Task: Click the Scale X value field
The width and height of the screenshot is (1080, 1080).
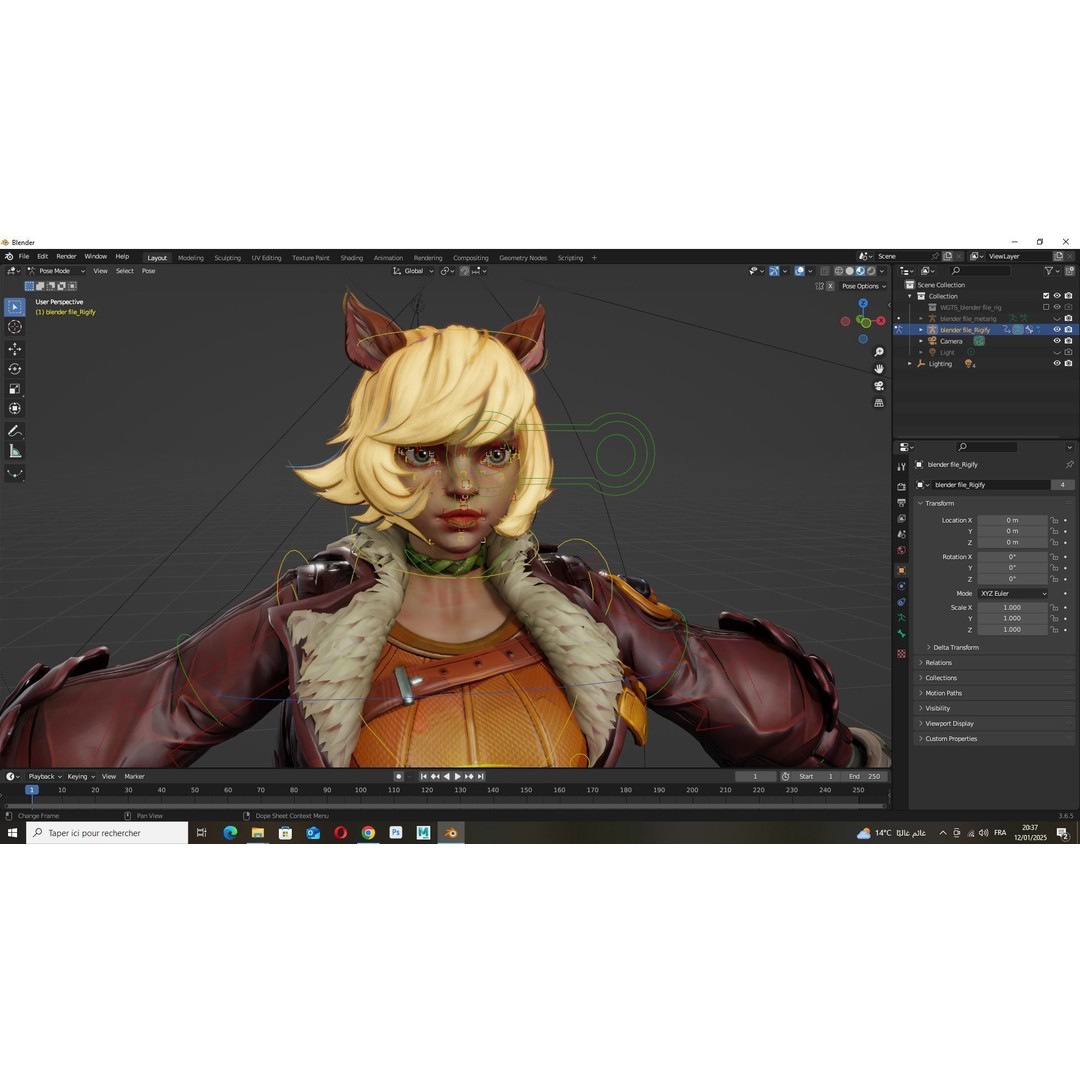Action: 1012,608
